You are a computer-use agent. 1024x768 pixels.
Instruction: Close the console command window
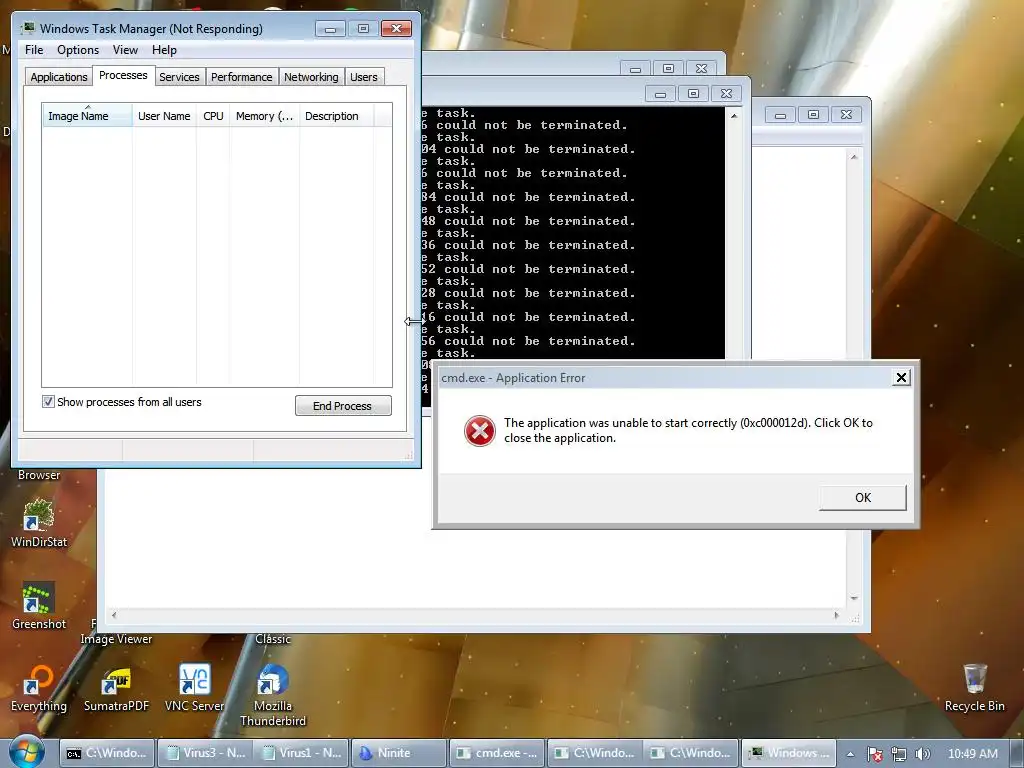pyautogui.click(x=726, y=94)
